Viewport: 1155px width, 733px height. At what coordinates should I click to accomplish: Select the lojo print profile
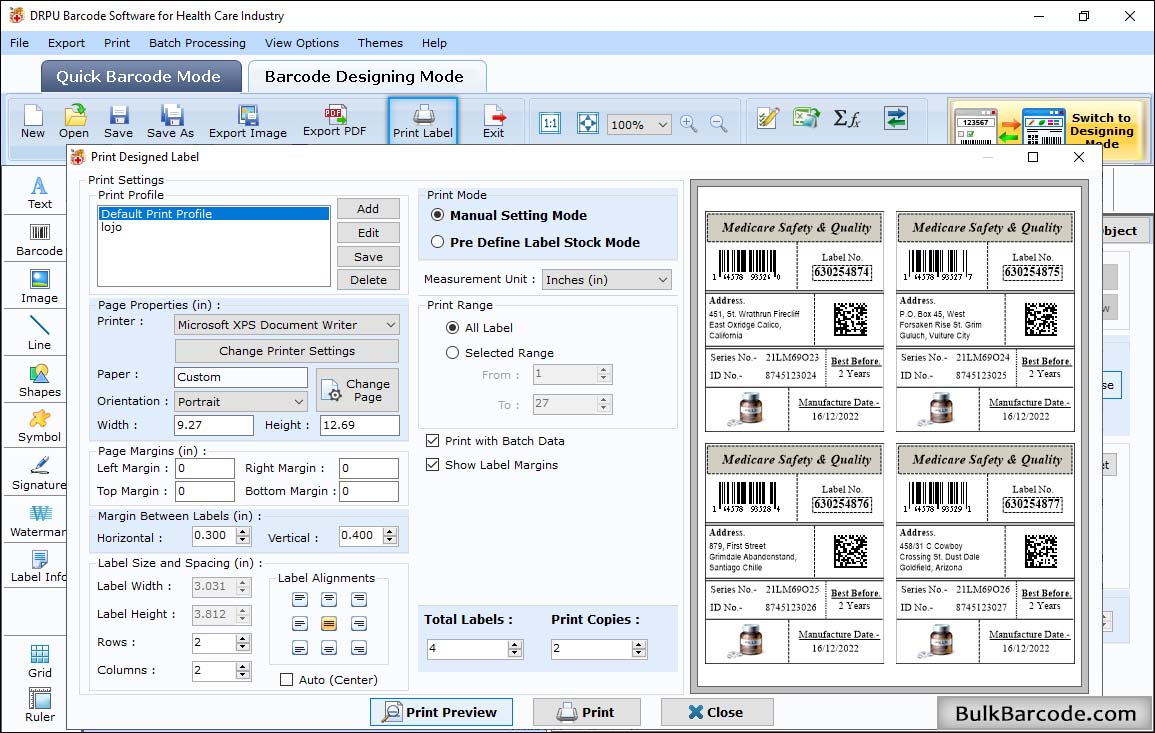coord(111,228)
